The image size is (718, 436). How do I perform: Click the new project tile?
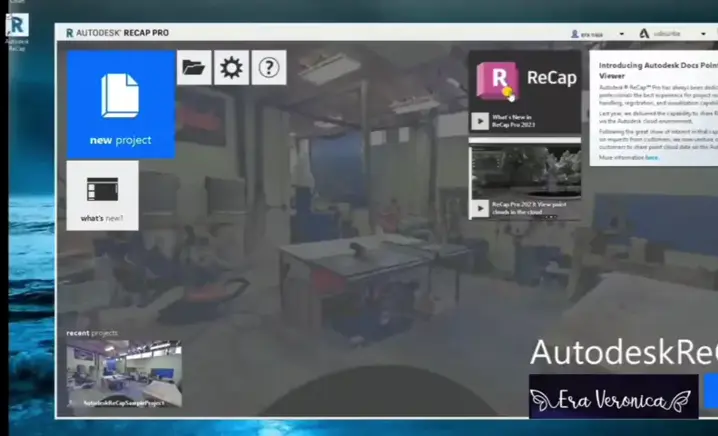[x=121, y=105]
